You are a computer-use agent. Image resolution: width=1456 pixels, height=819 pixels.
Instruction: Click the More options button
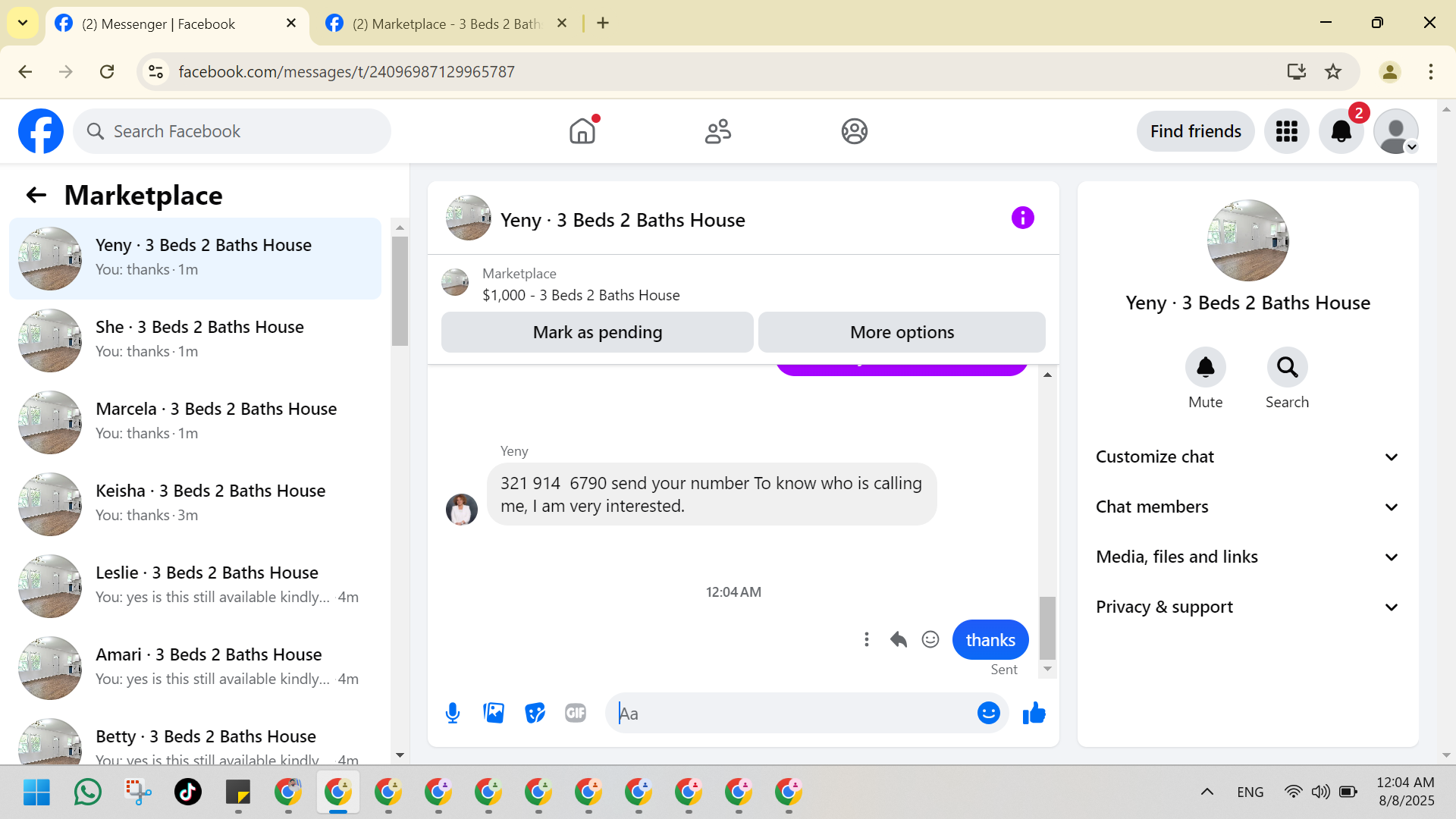coord(902,332)
